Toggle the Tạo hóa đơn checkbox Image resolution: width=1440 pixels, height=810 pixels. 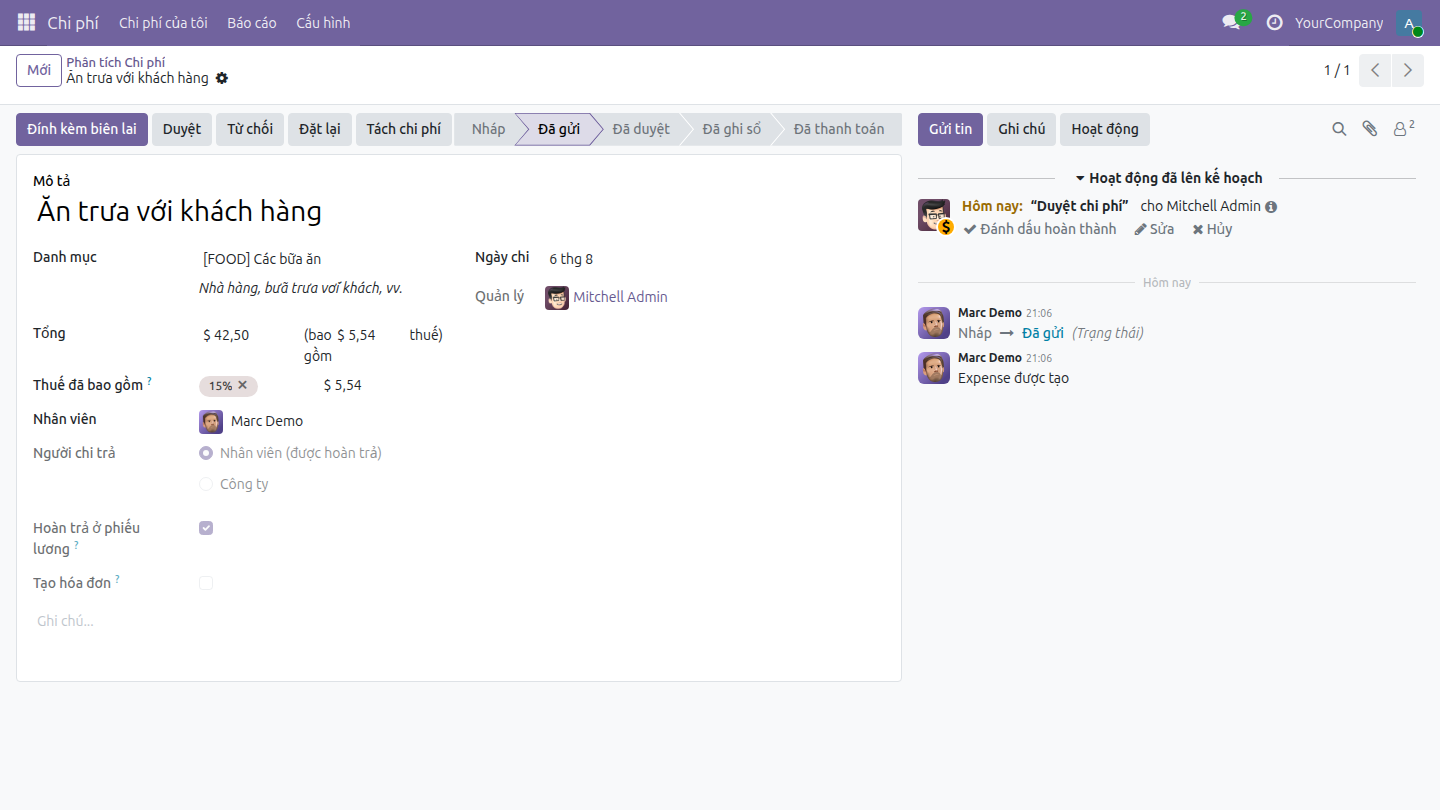point(206,583)
